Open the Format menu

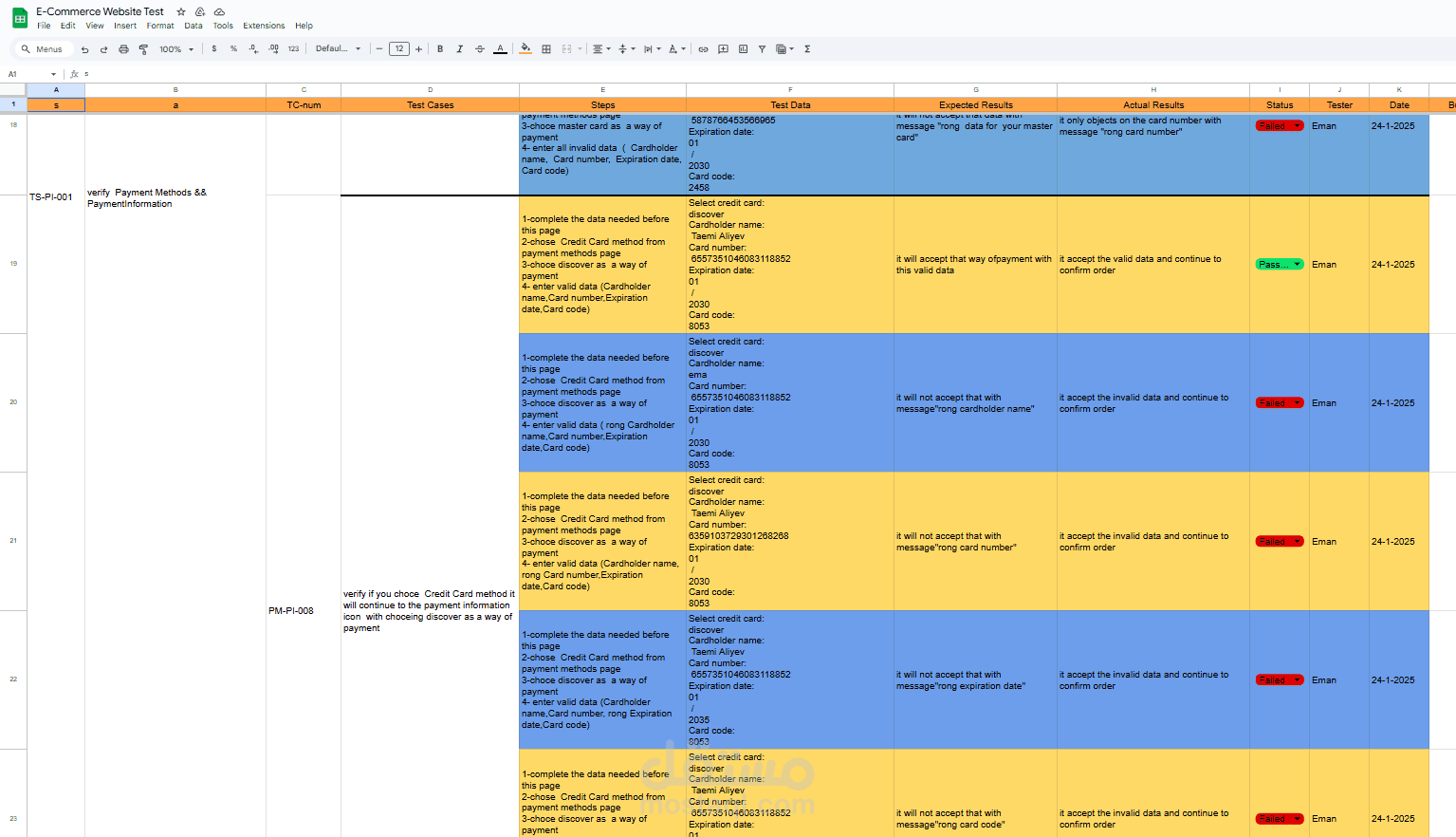160,26
